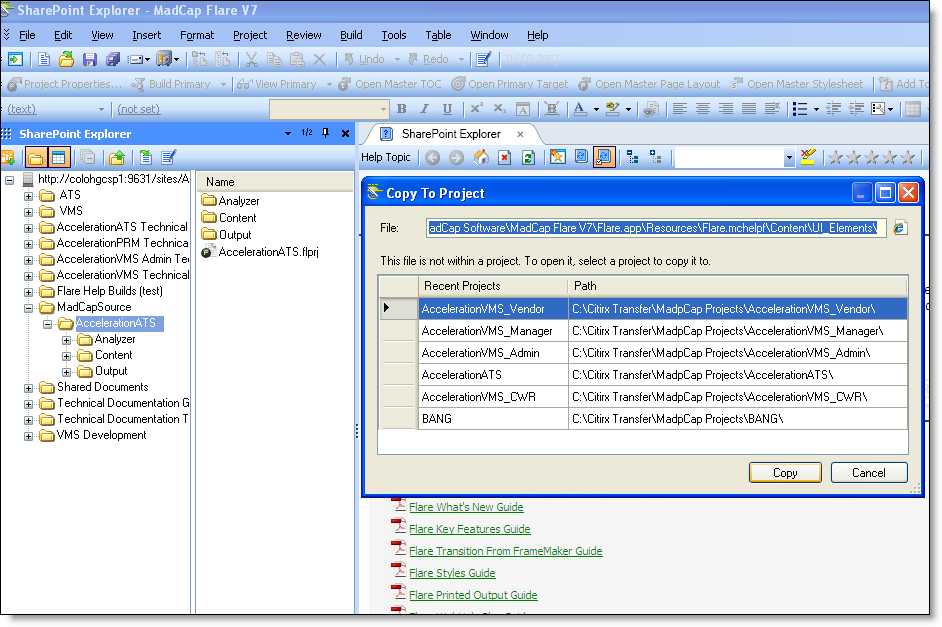Click the Bold formatting icon
Image resolution: width=942 pixels, height=627 pixels.
402,109
